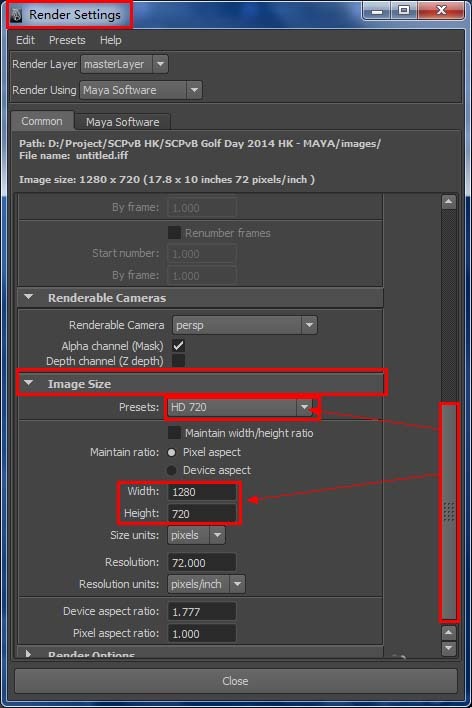
Task: Enable Maintain width/height ratio checkbox
Action: (x=174, y=433)
